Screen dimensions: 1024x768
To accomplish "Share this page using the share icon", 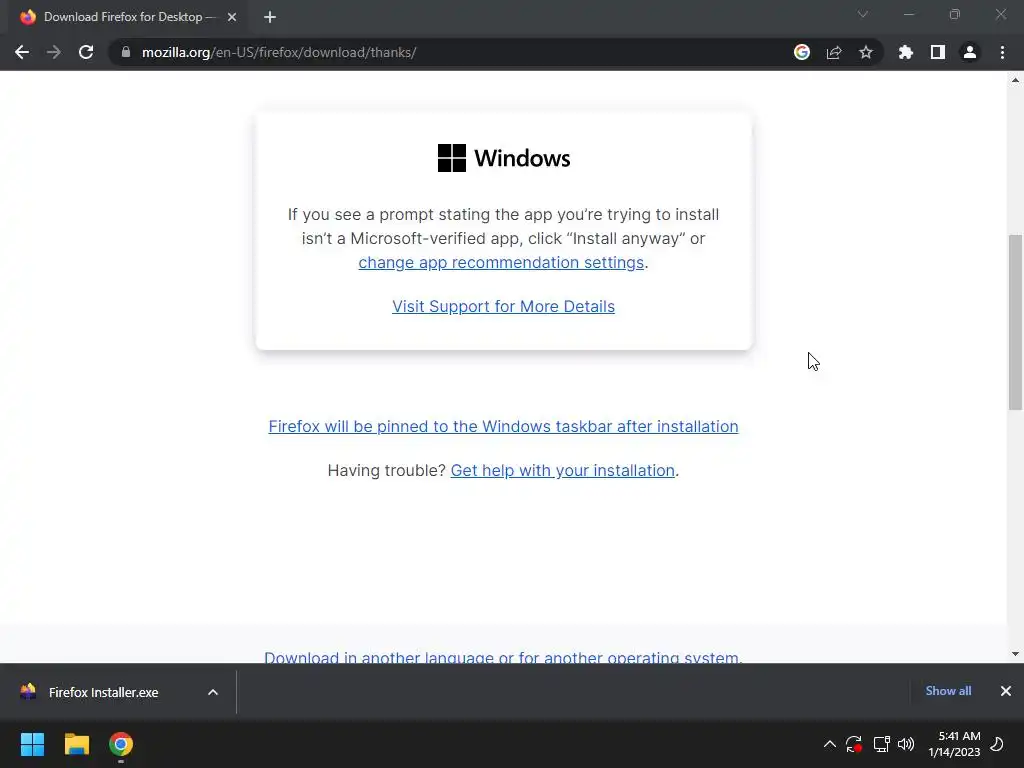I will [834, 52].
